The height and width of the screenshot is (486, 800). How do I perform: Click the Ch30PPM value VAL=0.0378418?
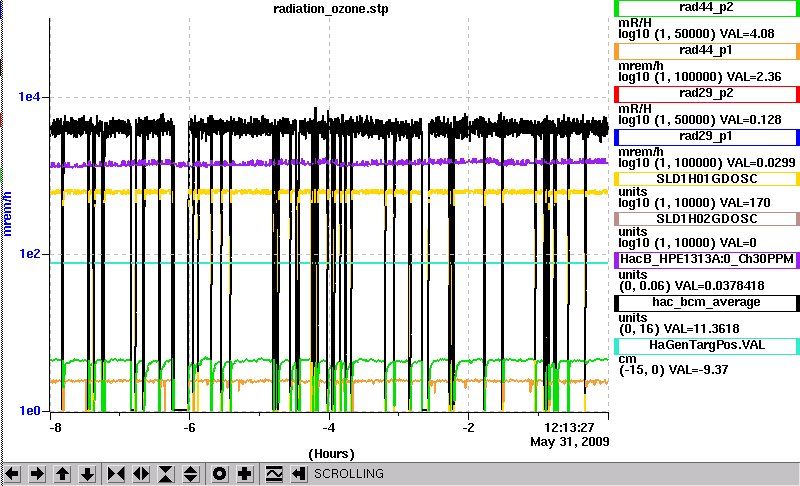(x=720, y=286)
